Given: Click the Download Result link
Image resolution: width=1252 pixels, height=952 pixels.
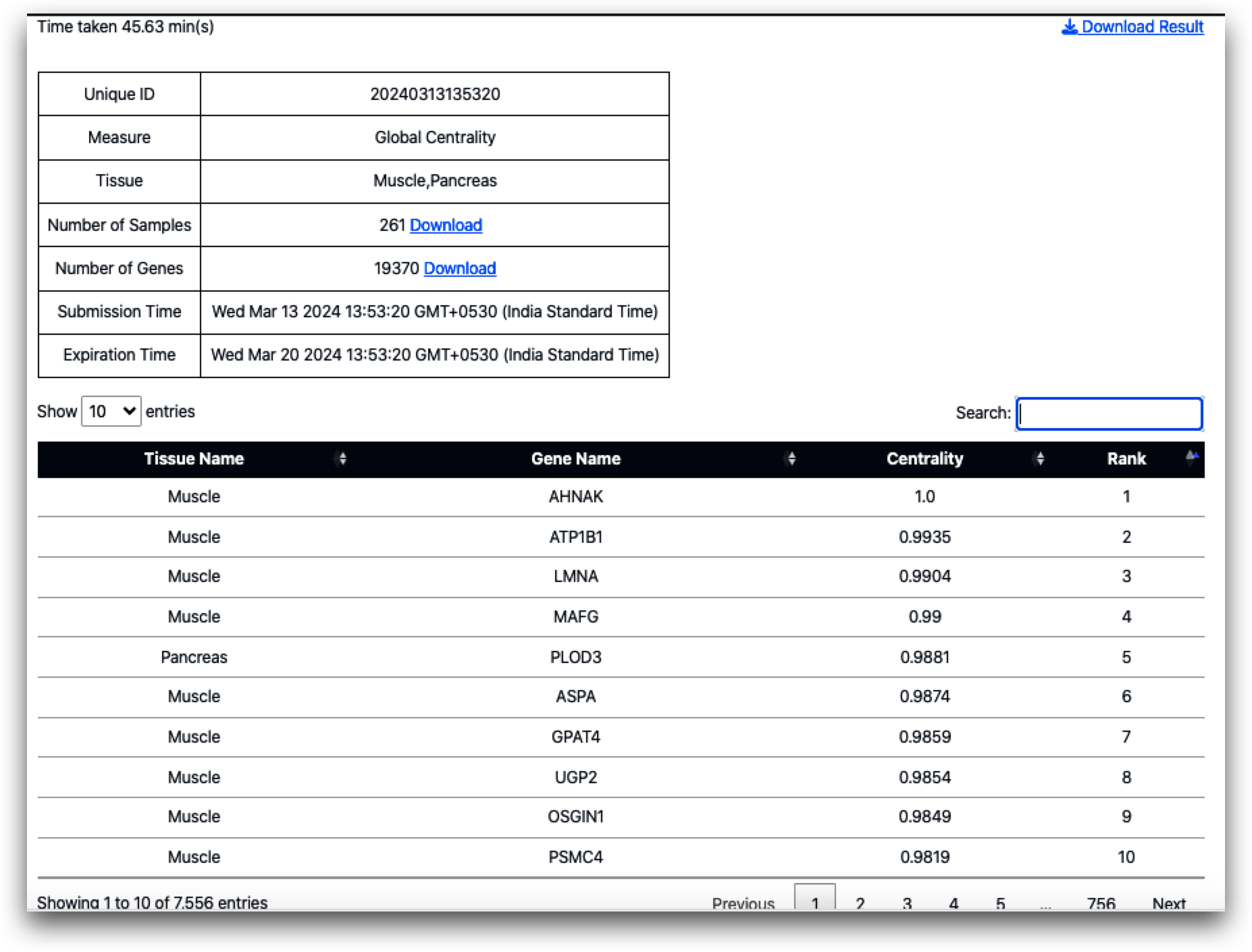Looking at the screenshot, I should pyautogui.click(x=1132, y=27).
